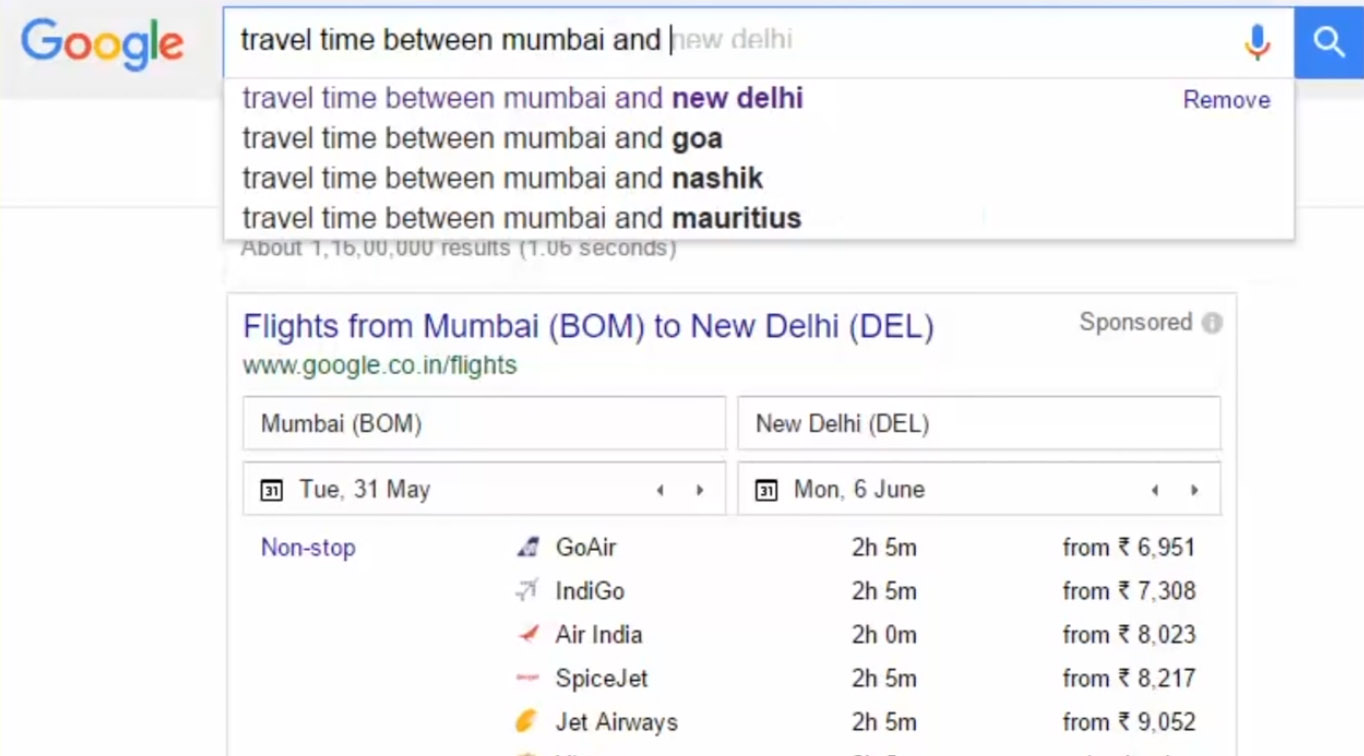Click the Air India airline logo

[528, 634]
